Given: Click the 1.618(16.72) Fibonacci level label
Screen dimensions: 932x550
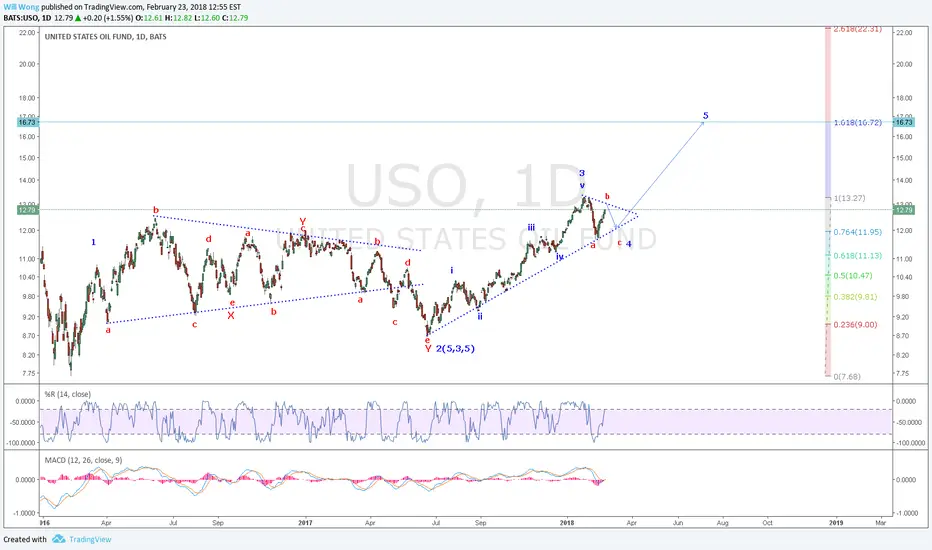Looking at the screenshot, I should (858, 122).
